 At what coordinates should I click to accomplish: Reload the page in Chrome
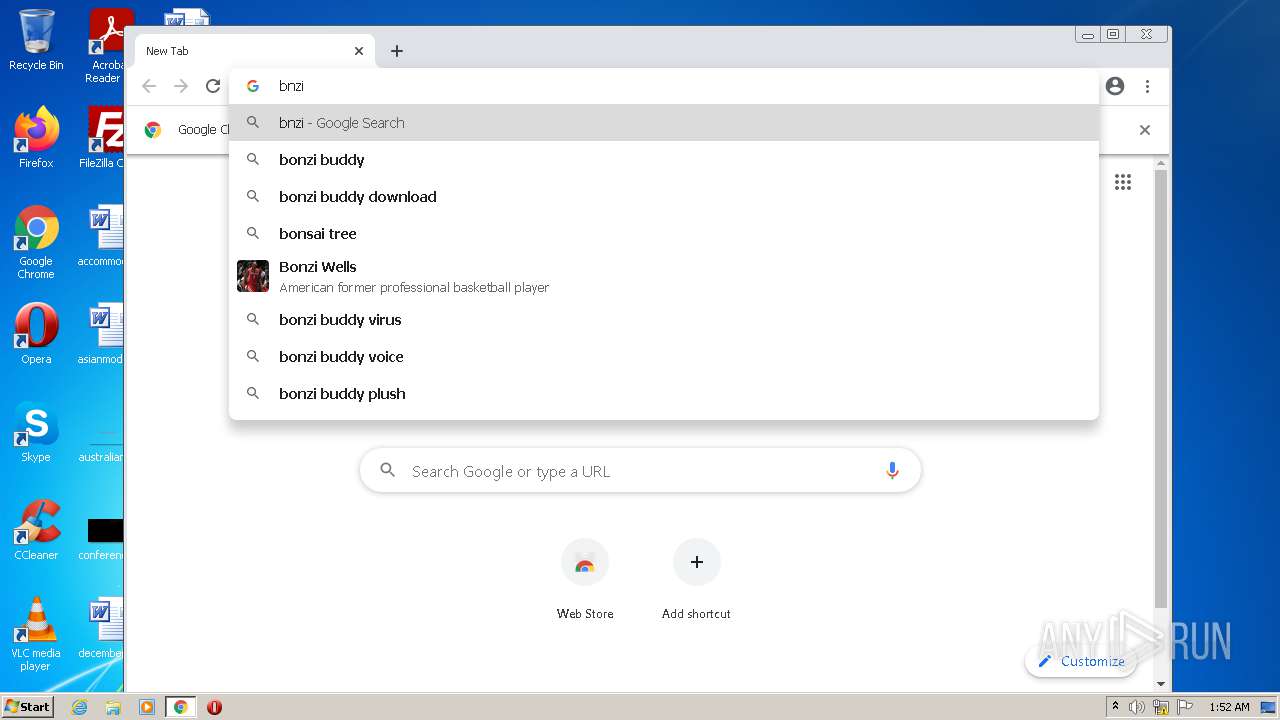pyautogui.click(x=213, y=86)
